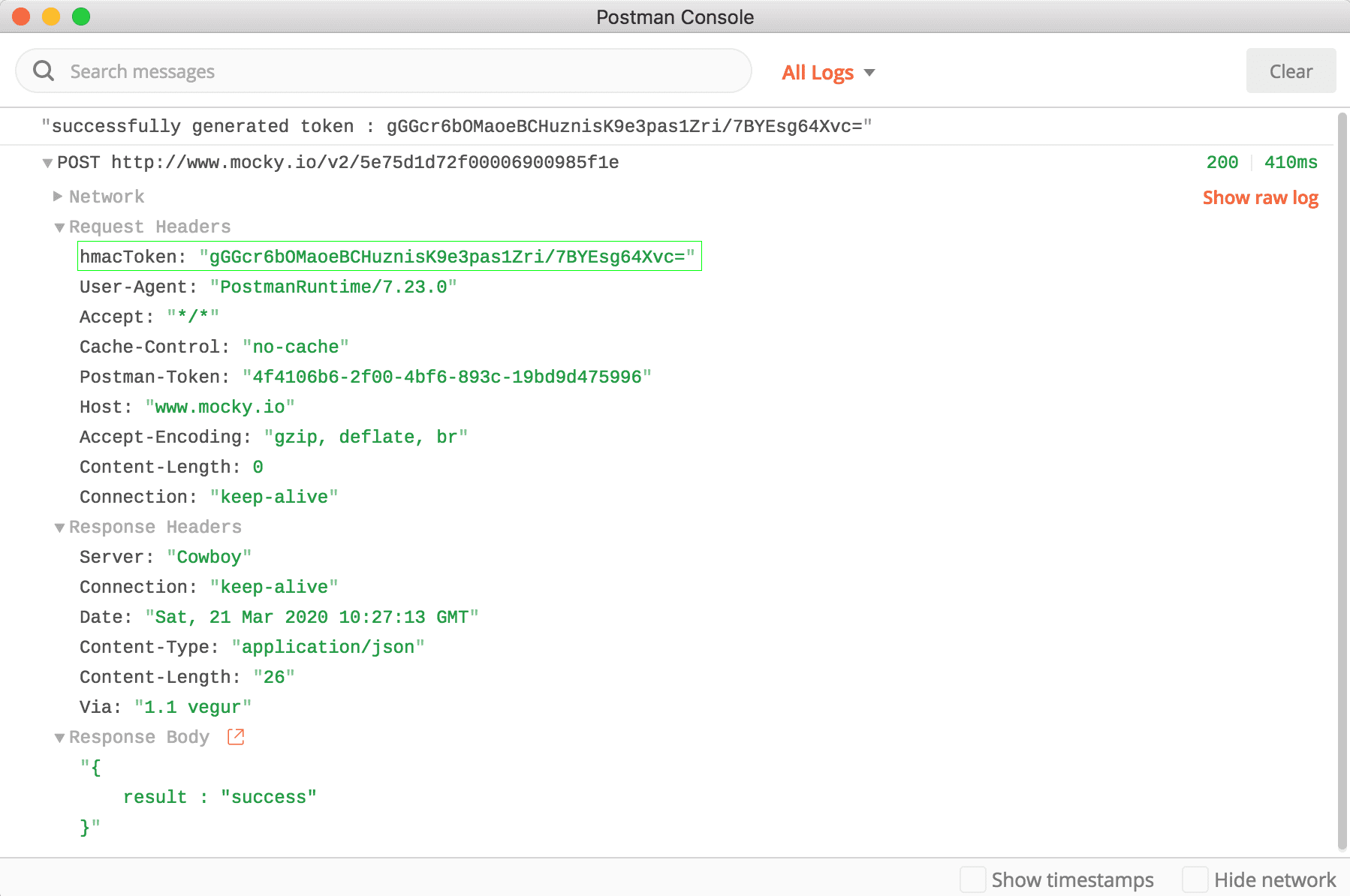Expand the Network section

[59, 196]
